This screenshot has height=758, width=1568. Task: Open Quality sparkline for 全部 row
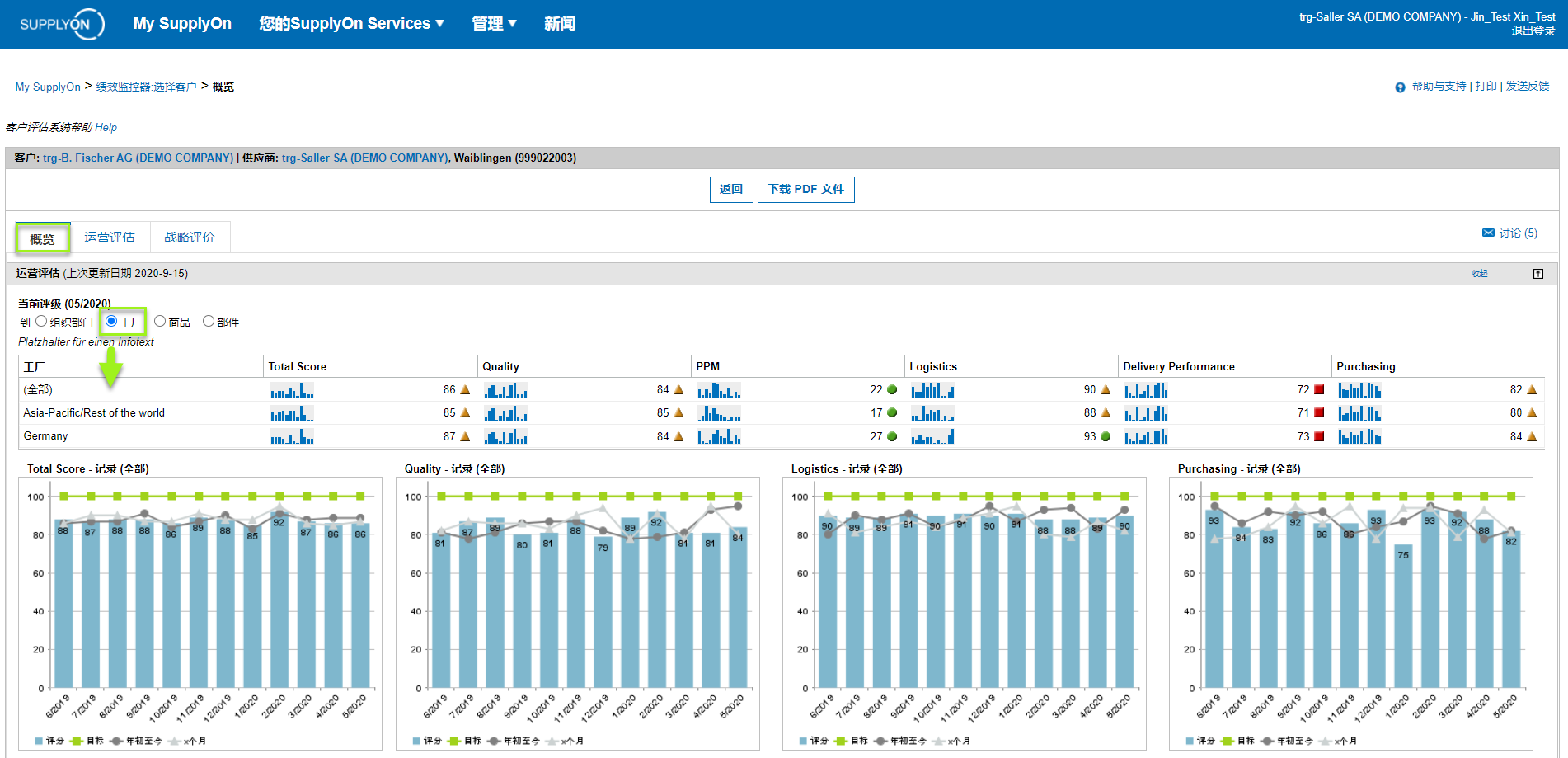point(505,390)
